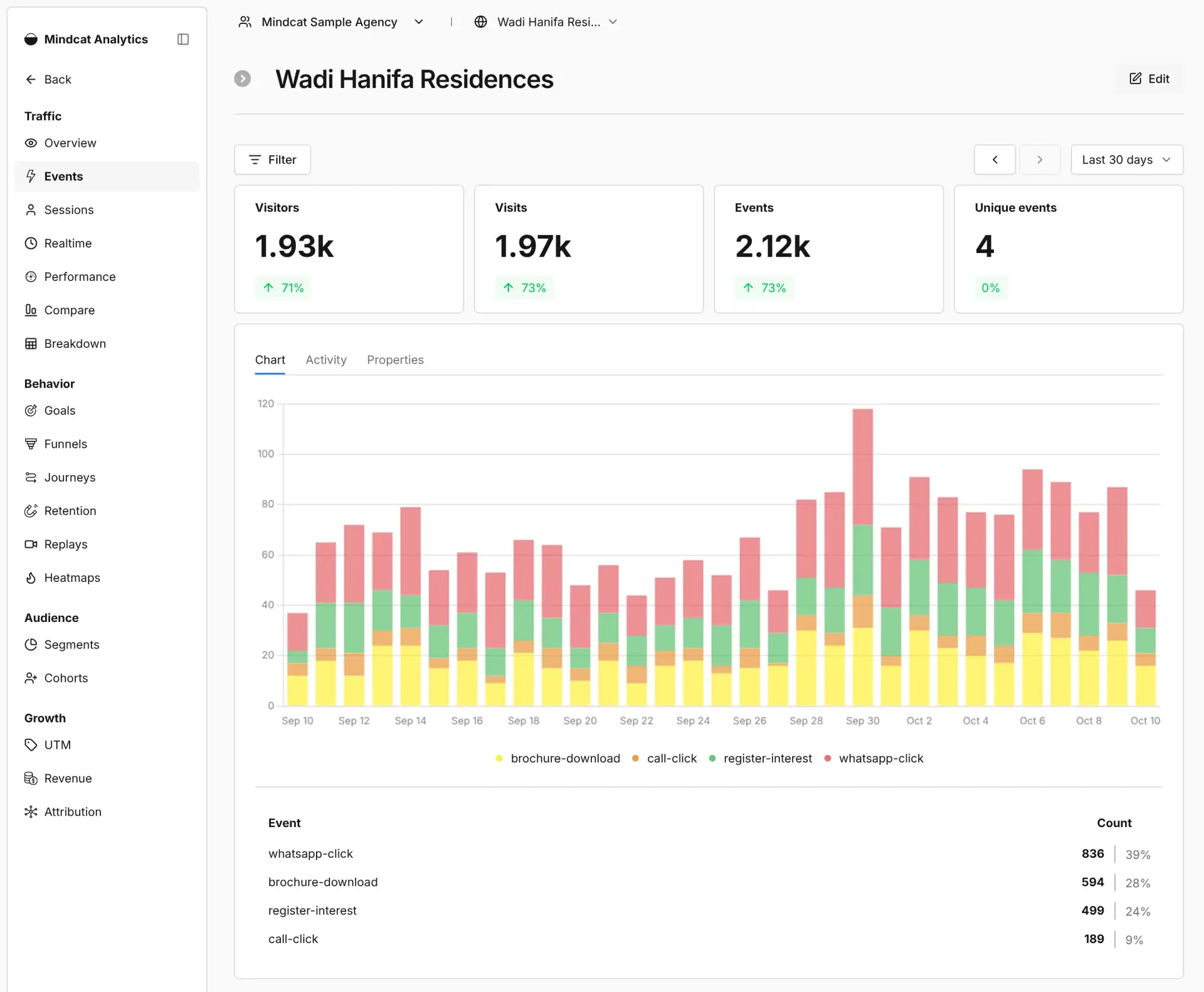
Task: Open Overview via its eye icon
Action: (31, 143)
